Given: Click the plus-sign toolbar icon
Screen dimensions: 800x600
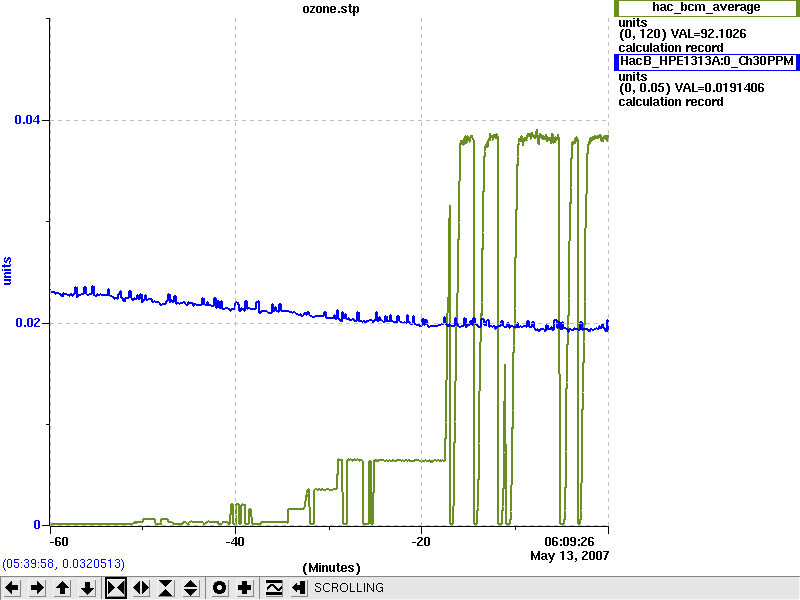Looking at the screenshot, I should pyautogui.click(x=245, y=588).
